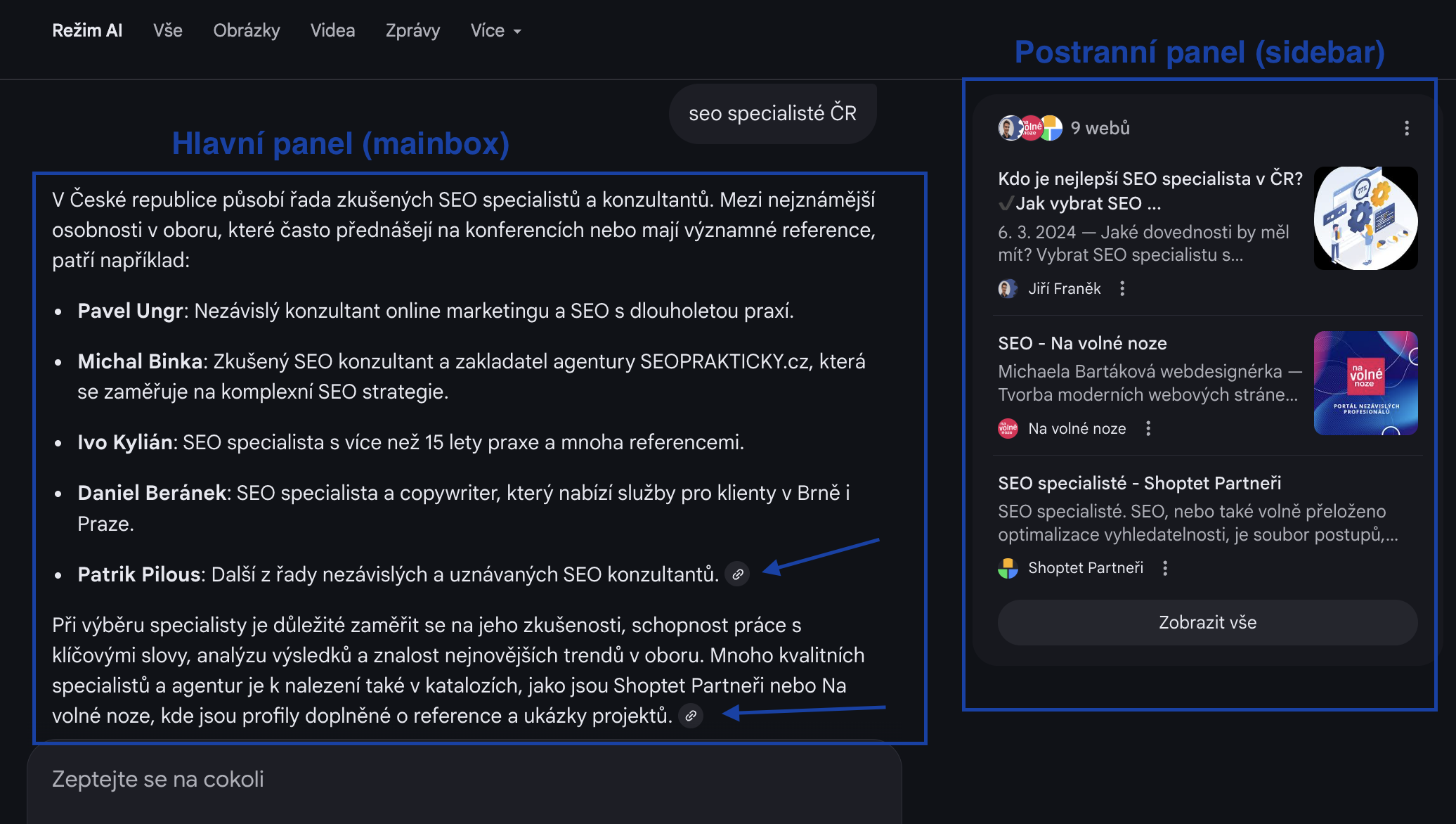Click the Zeptejte se na cokoli input

click(464, 780)
